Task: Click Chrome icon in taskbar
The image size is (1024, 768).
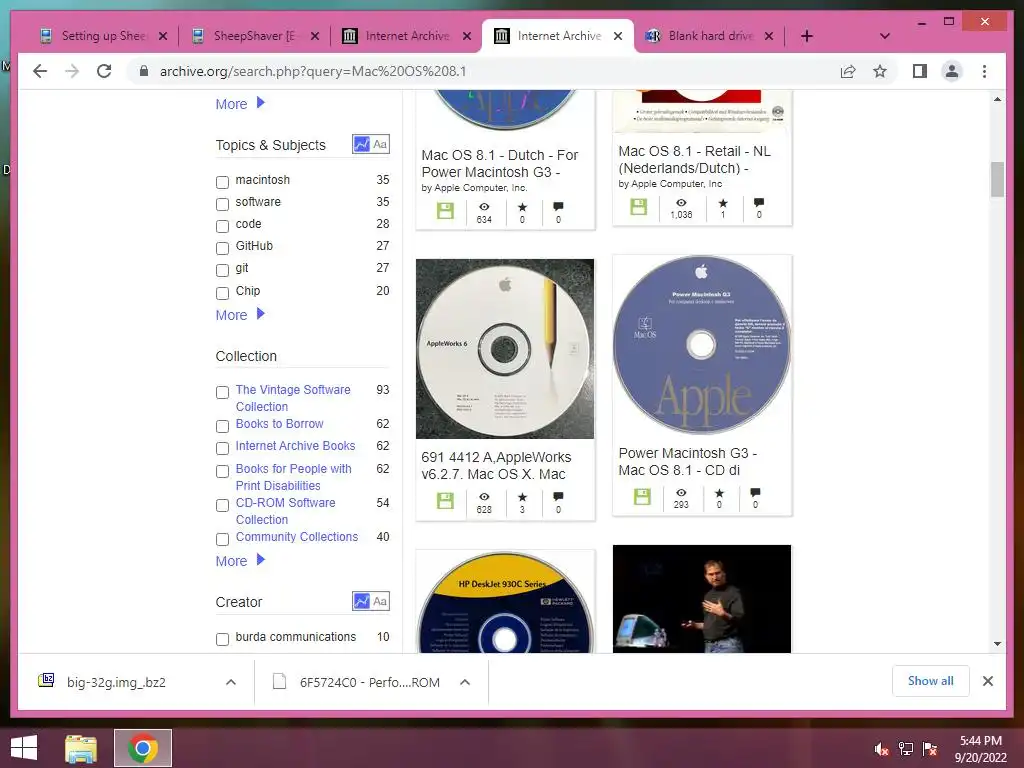Action: coord(142,748)
